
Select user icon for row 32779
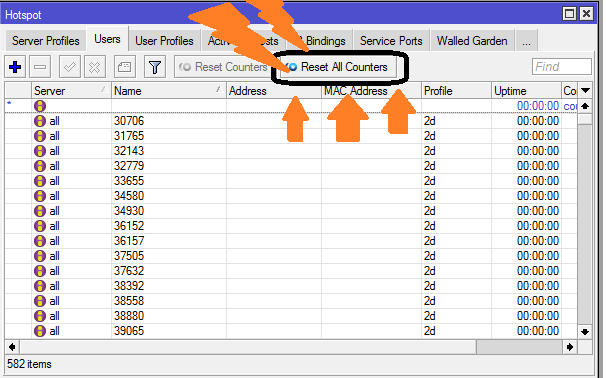[40, 166]
